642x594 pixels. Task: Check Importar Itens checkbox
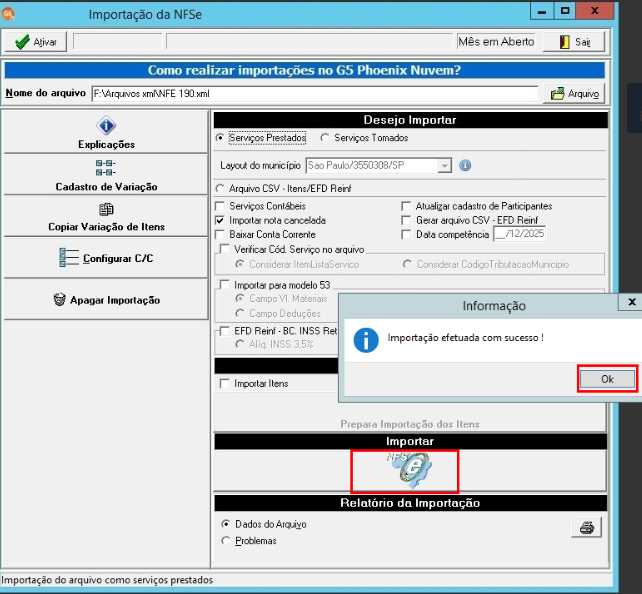click(x=225, y=384)
